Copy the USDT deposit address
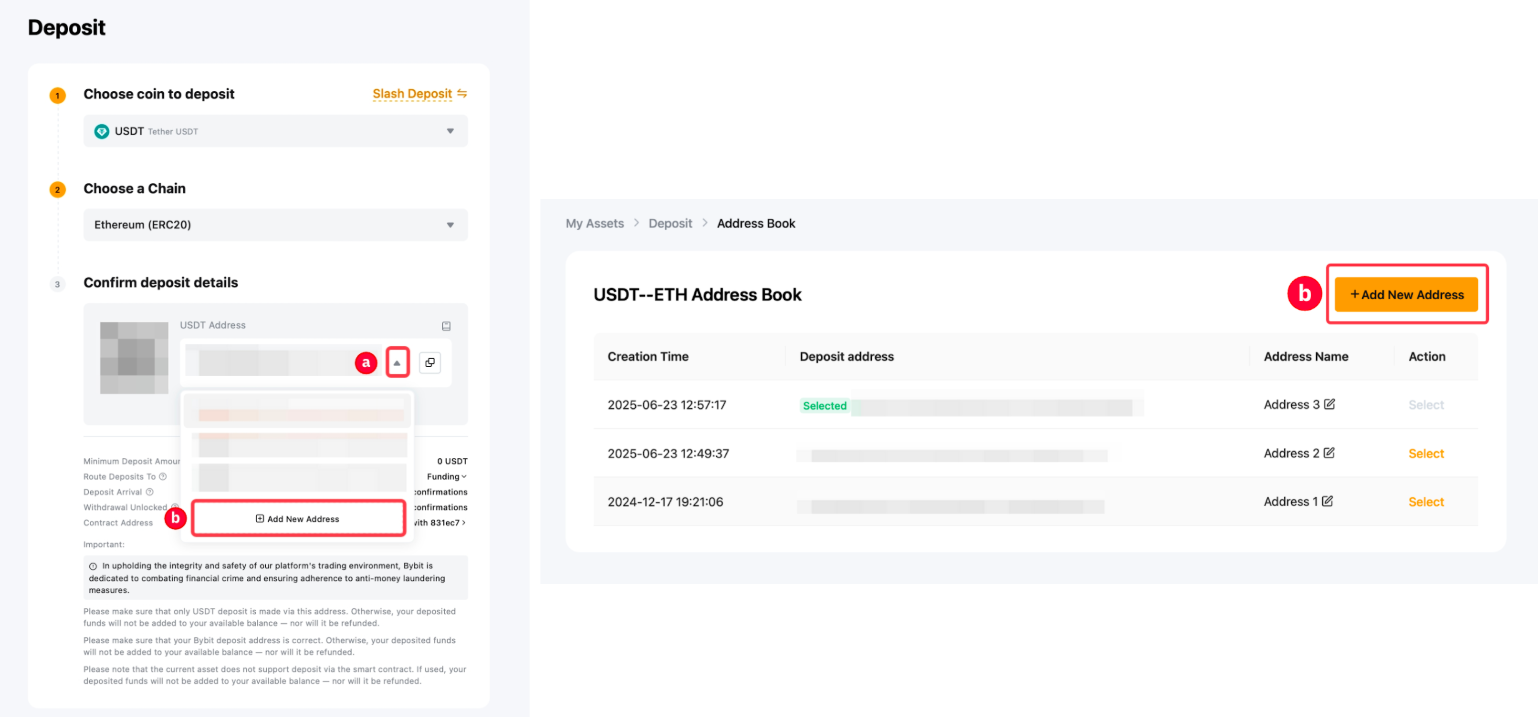The image size is (1538, 717). [x=429, y=363]
